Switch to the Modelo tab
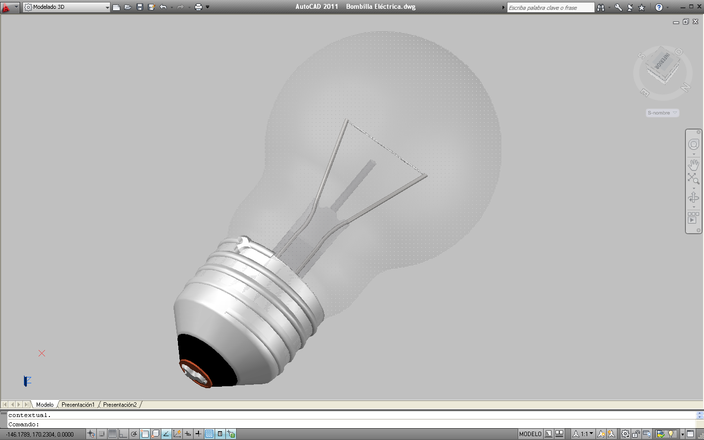 coord(44,405)
